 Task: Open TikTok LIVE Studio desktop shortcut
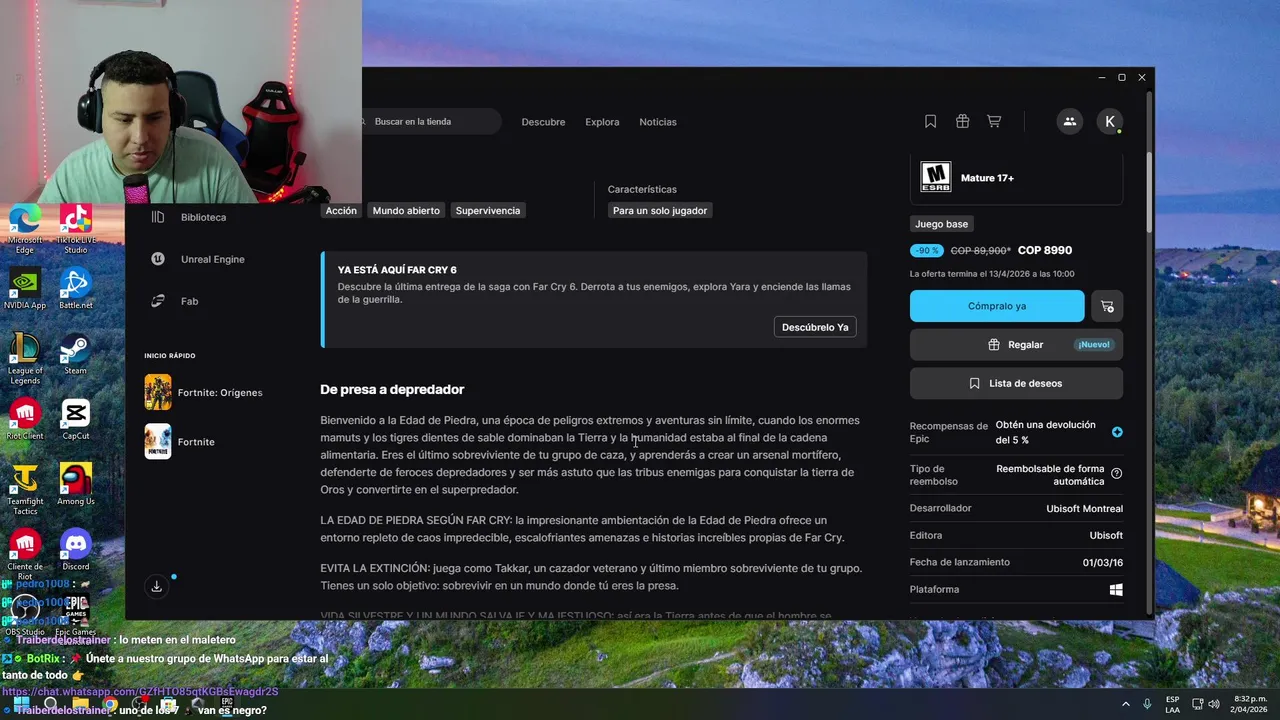tap(76, 228)
